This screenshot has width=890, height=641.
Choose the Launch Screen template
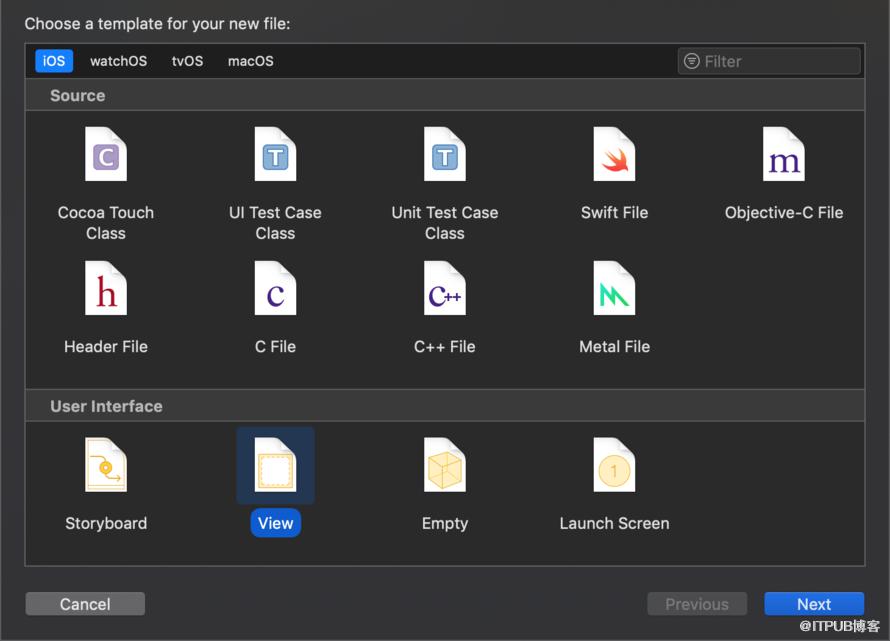pyautogui.click(x=614, y=464)
